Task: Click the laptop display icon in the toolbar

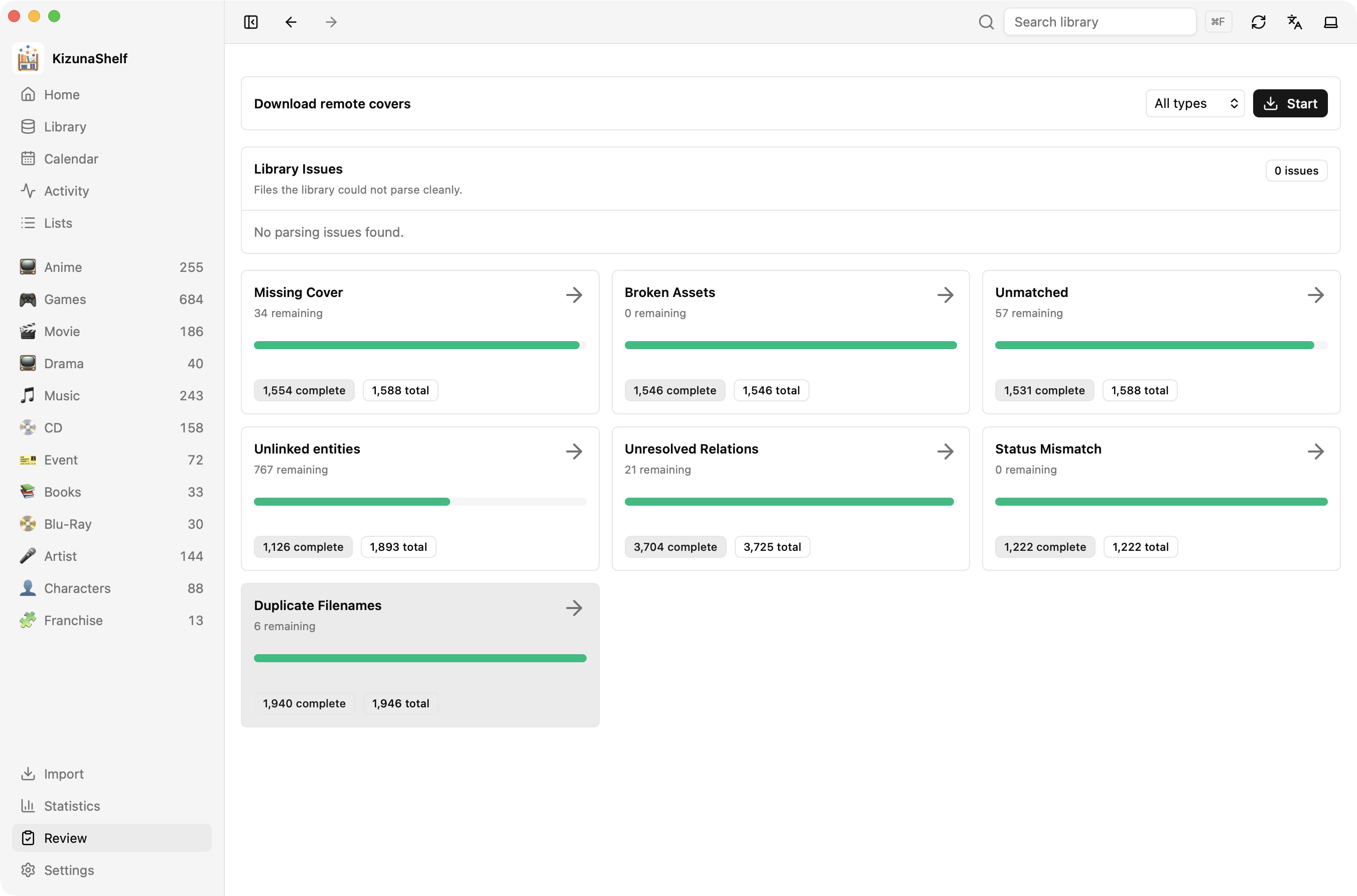Action: 1331,22
